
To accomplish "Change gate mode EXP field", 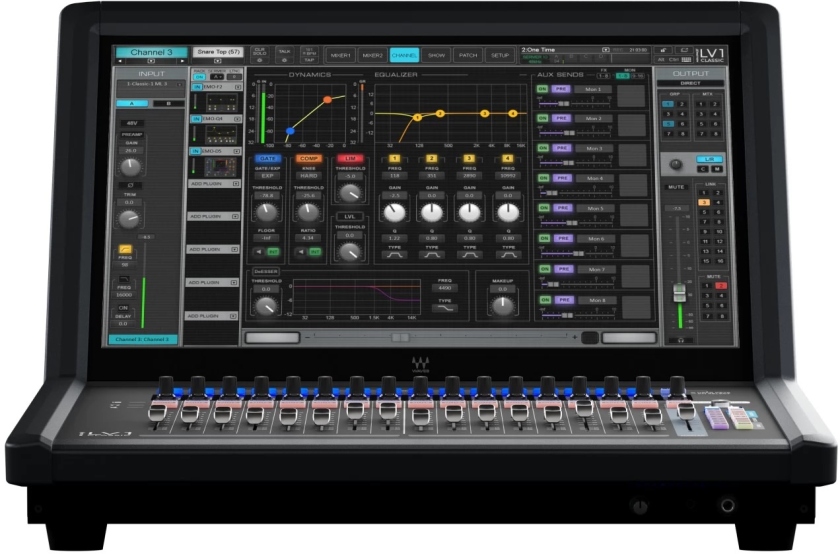I will (267, 176).
